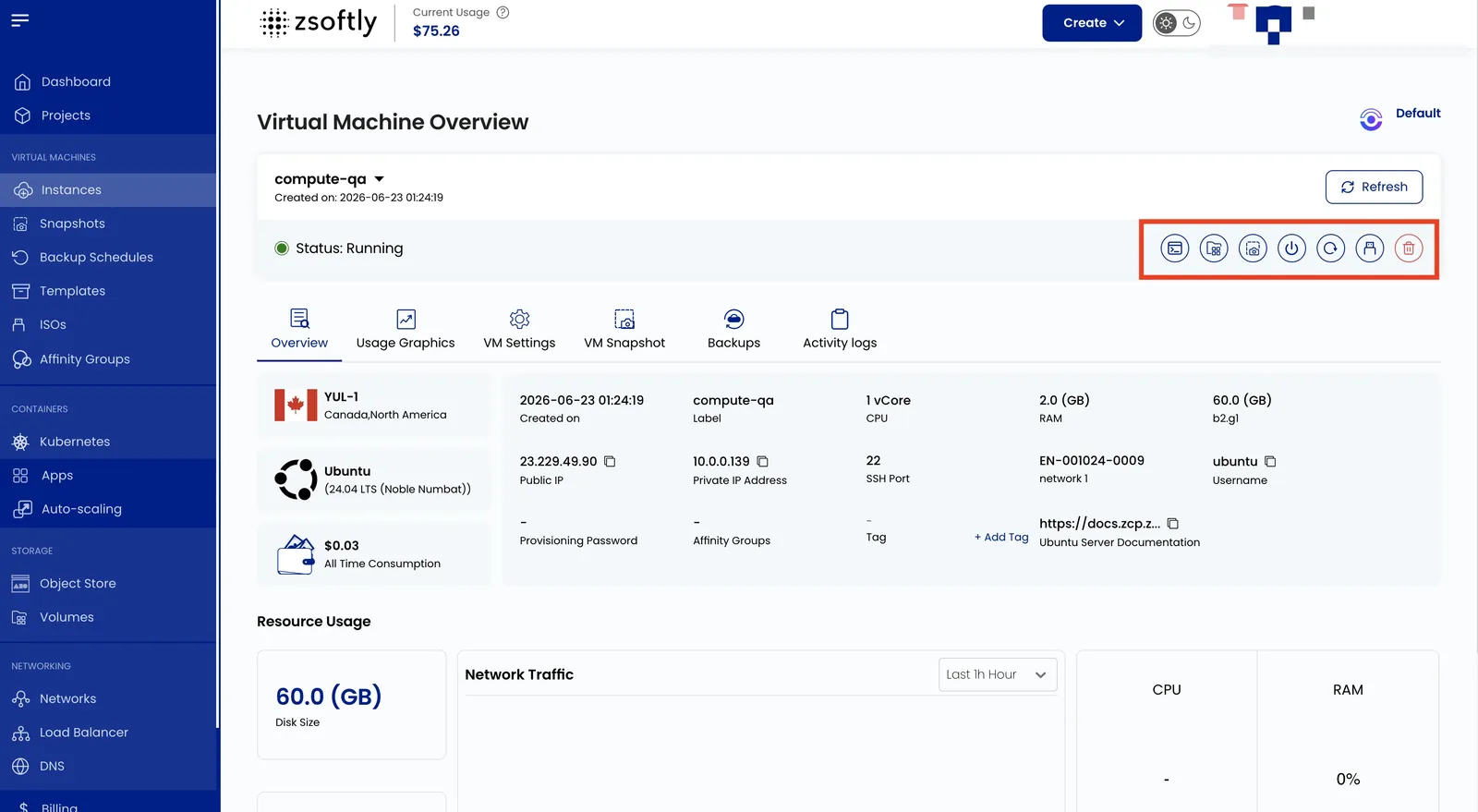Open the Last 1h Hour dropdown
This screenshot has width=1478, height=812.
pos(998,674)
